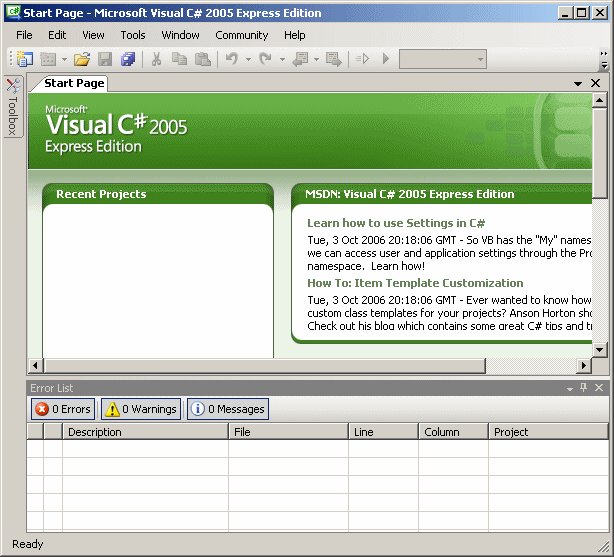Image resolution: width=614 pixels, height=557 pixels.
Task: Sort by Column column header
Action: (x=453, y=432)
